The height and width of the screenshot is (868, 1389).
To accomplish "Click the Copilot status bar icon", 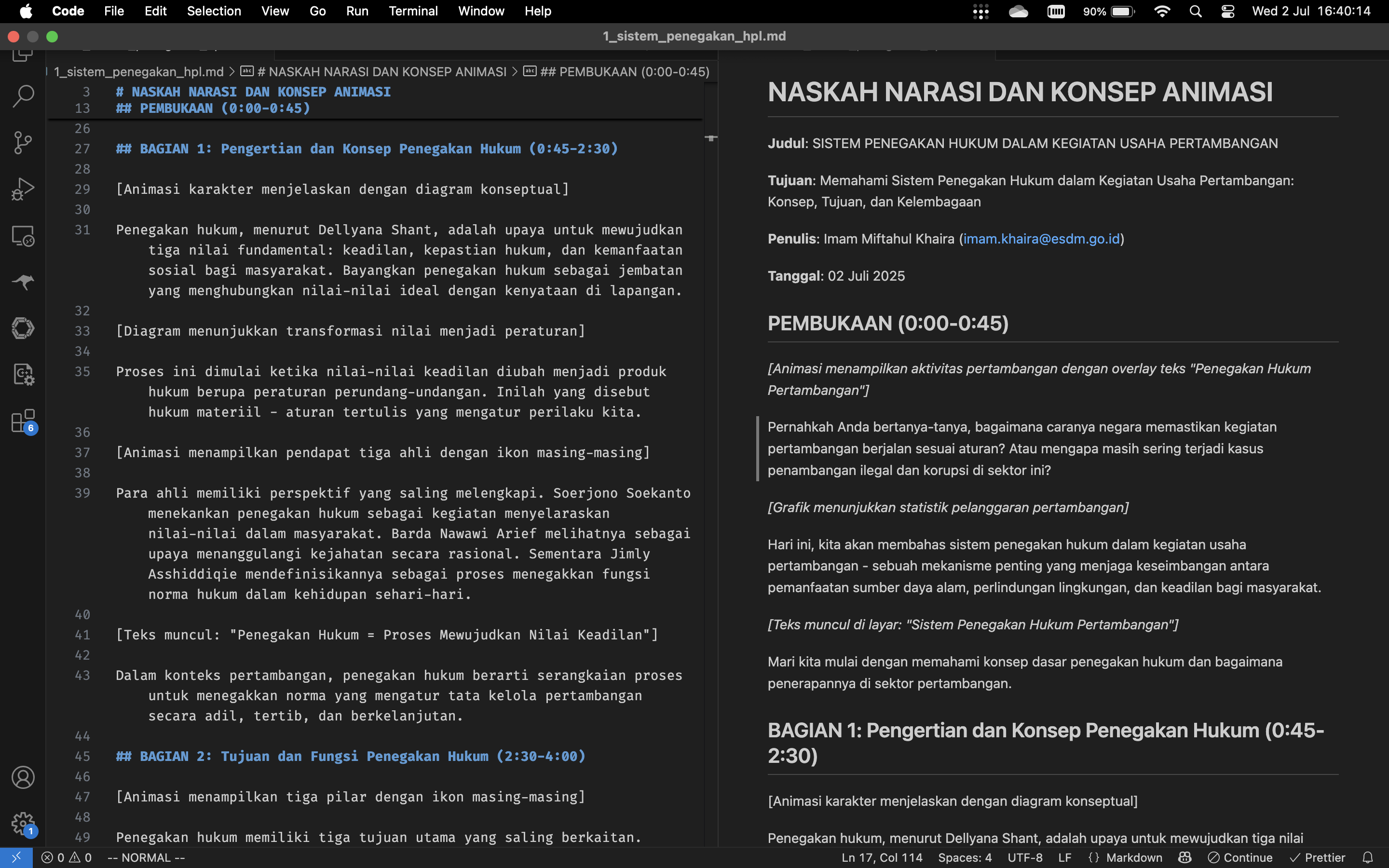I will (1185, 858).
